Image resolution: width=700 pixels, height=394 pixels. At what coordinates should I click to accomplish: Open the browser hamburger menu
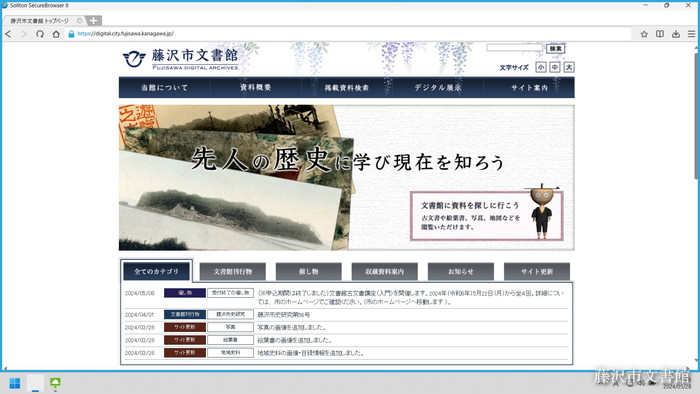(x=691, y=34)
